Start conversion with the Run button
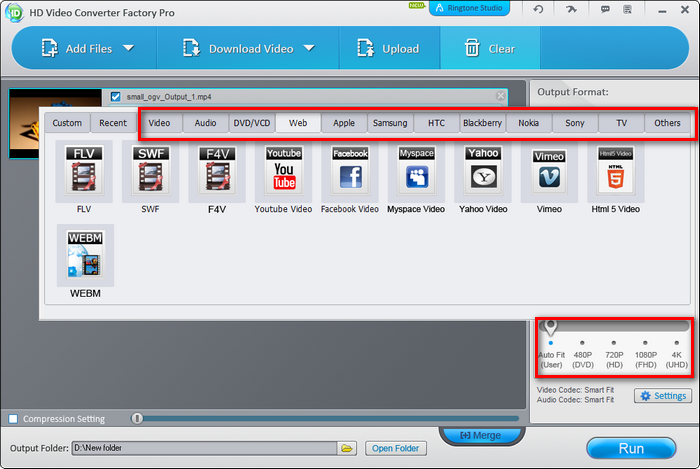The image size is (700, 469). click(631, 448)
